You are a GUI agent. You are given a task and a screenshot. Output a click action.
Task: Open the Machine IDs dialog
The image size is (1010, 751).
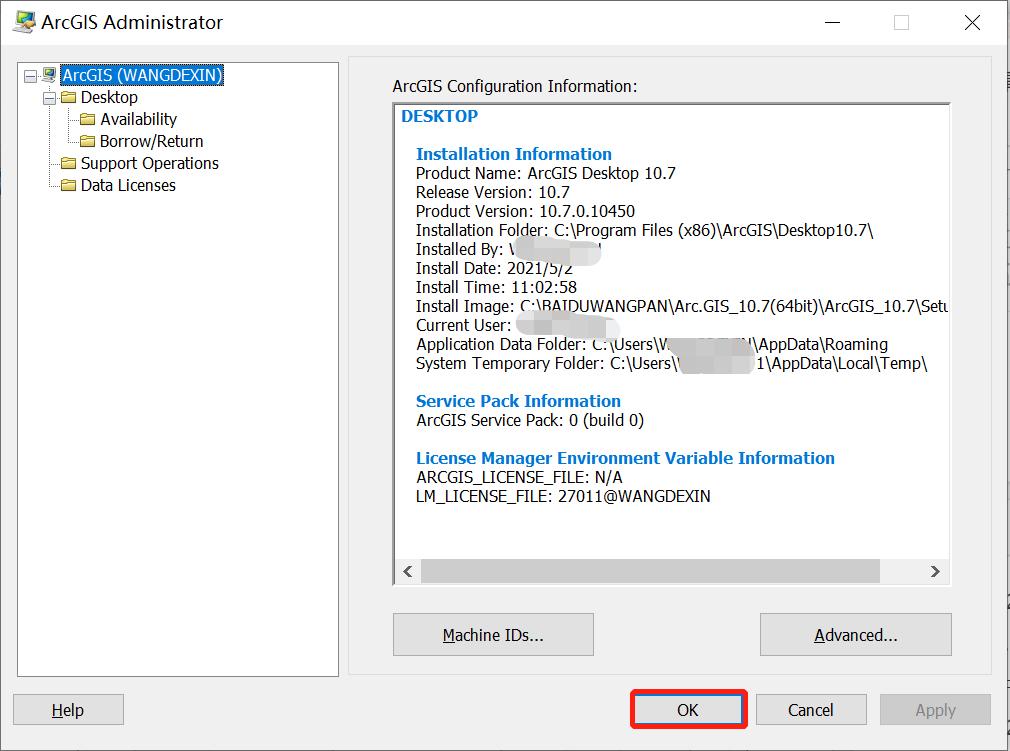pos(493,635)
